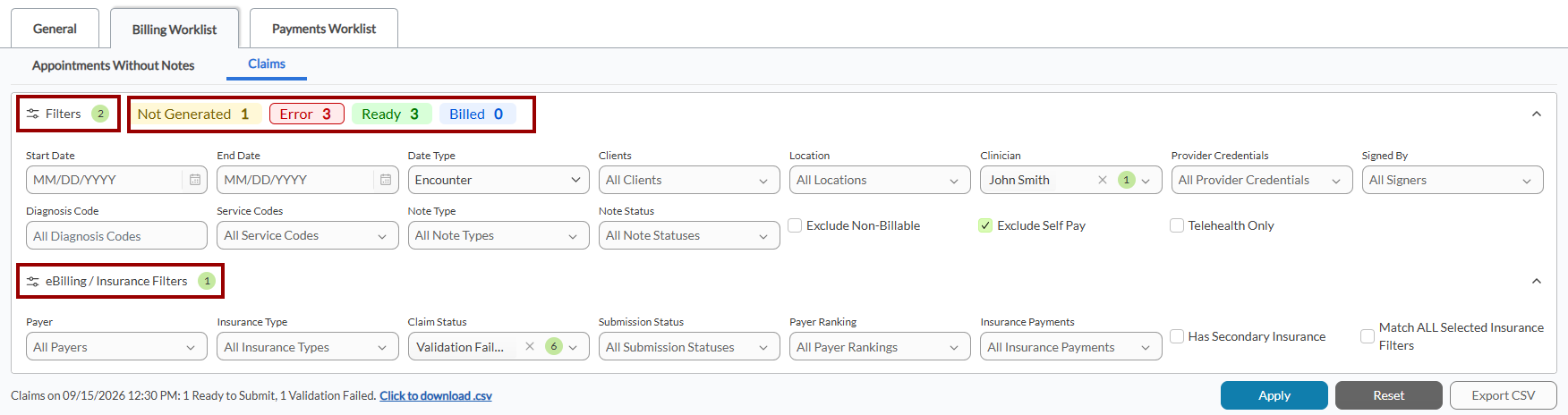Enable the Telehealth Only checkbox
The width and height of the screenshot is (1568, 415).
1177,225
